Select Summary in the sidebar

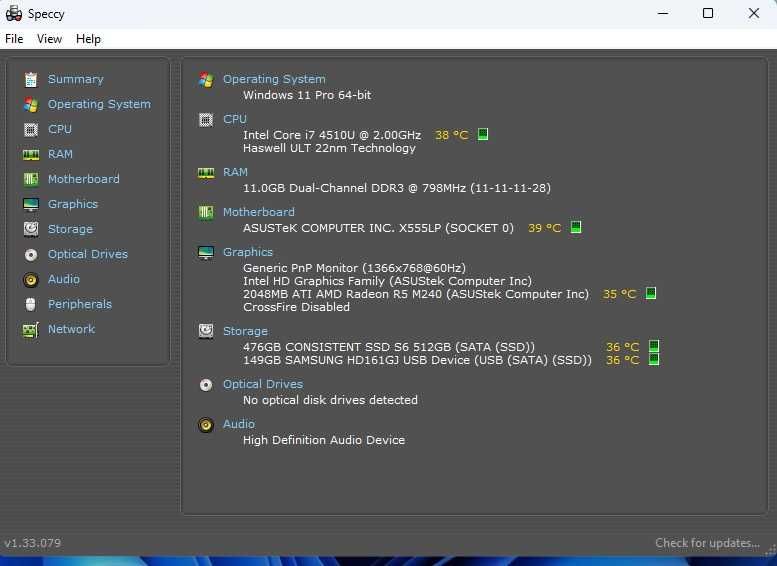click(75, 79)
